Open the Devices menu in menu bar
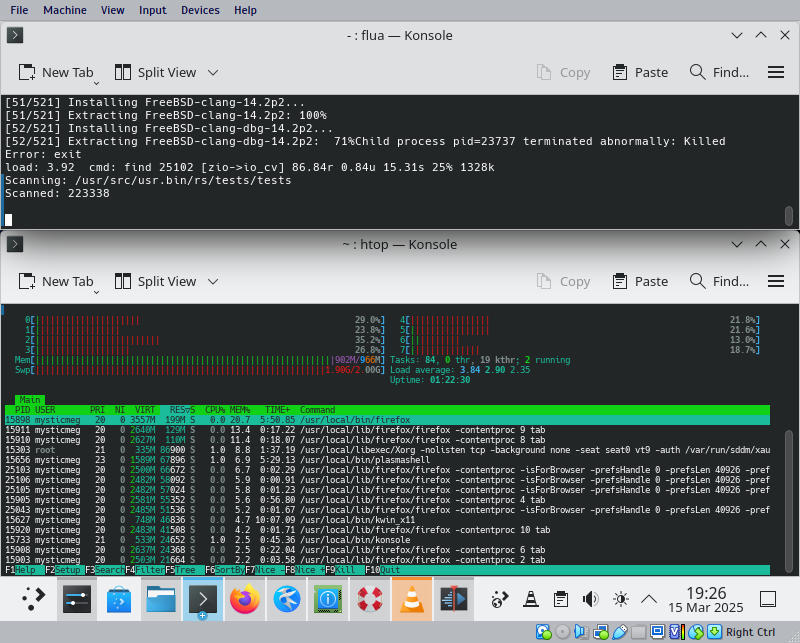The height and width of the screenshot is (643, 800). [x=200, y=10]
